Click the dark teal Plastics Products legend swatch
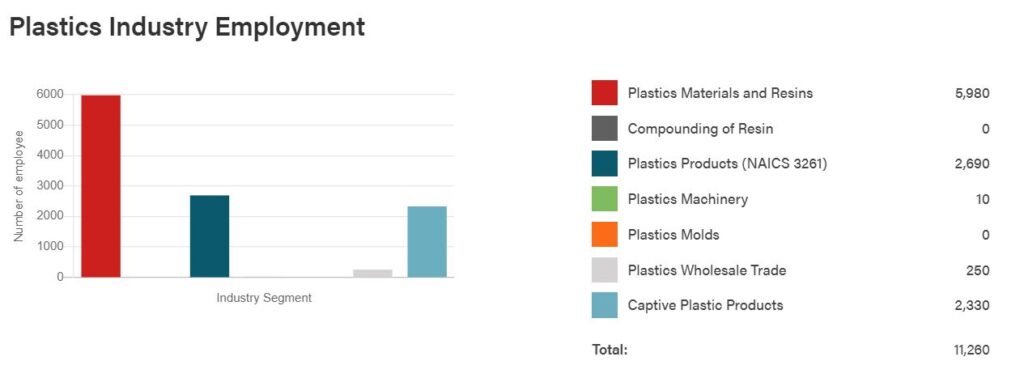The width and height of the screenshot is (1024, 378). (604, 164)
